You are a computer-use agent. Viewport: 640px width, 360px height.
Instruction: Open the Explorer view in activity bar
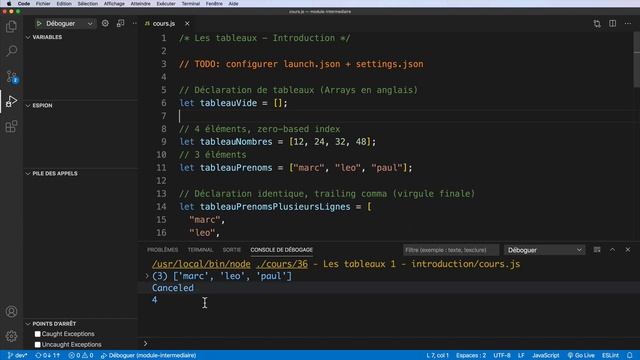(11, 27)
